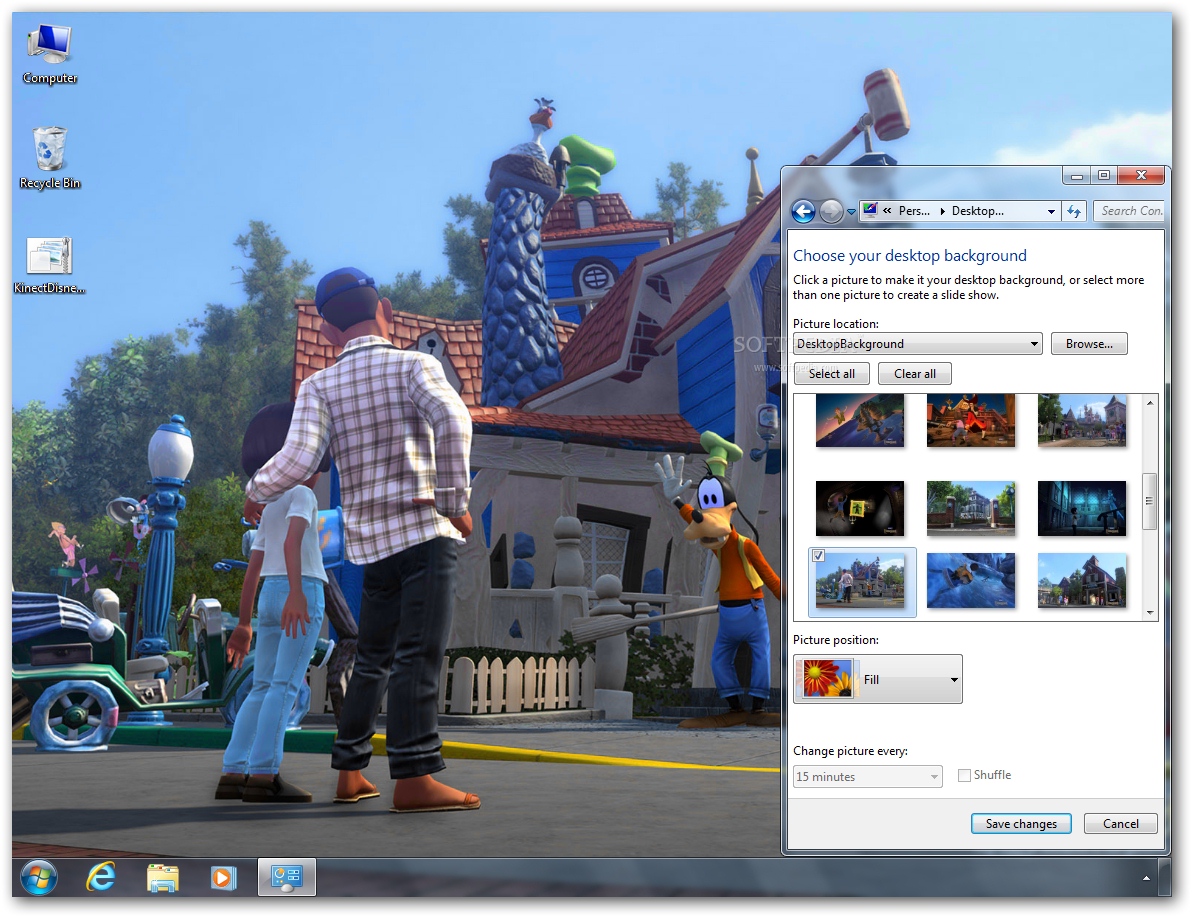Click the 'Change picture every:' label

pyautogui.click(x=850, y=750)
